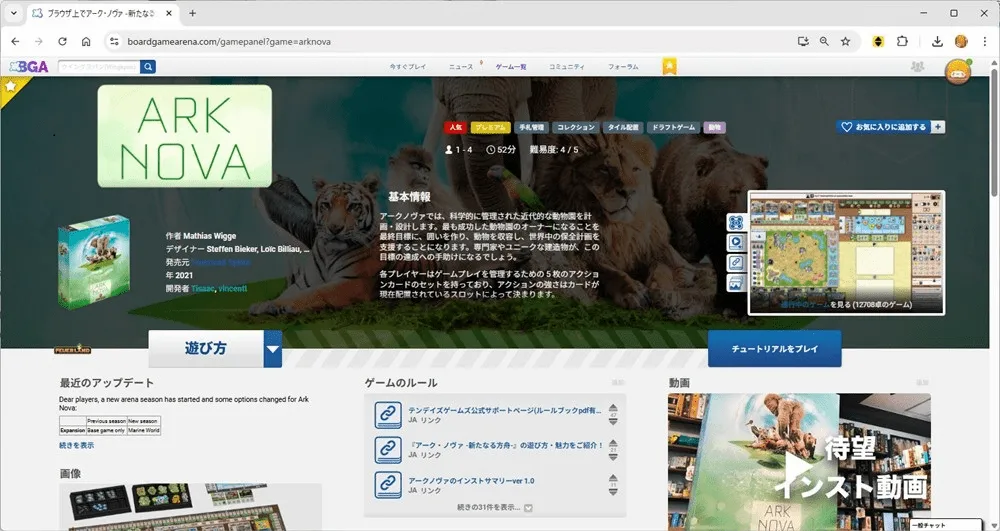
Task: Click the コレクション tag
Action: (x=576, y=127)
